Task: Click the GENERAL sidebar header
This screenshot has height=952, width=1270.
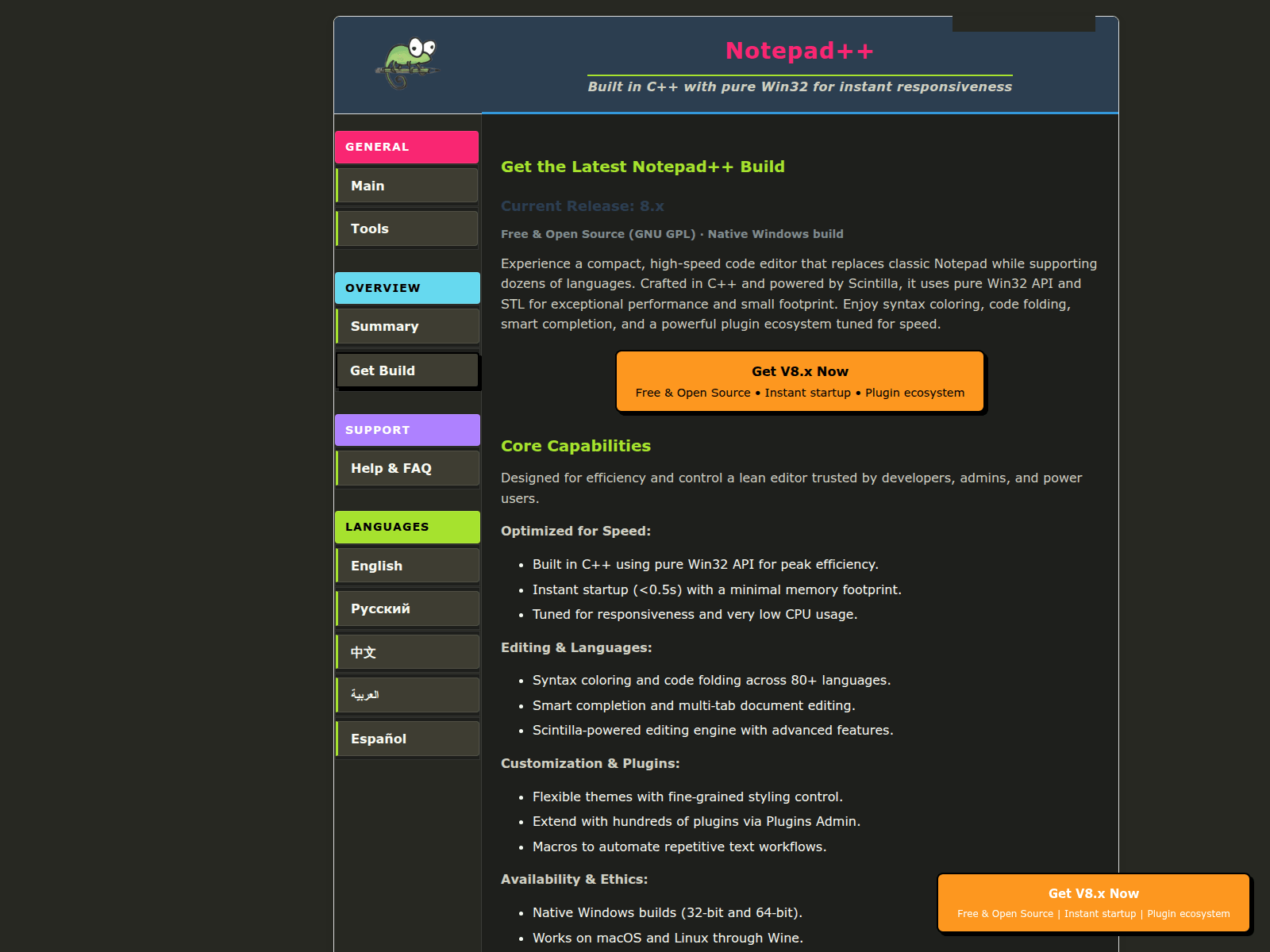Action: (407, 147)
